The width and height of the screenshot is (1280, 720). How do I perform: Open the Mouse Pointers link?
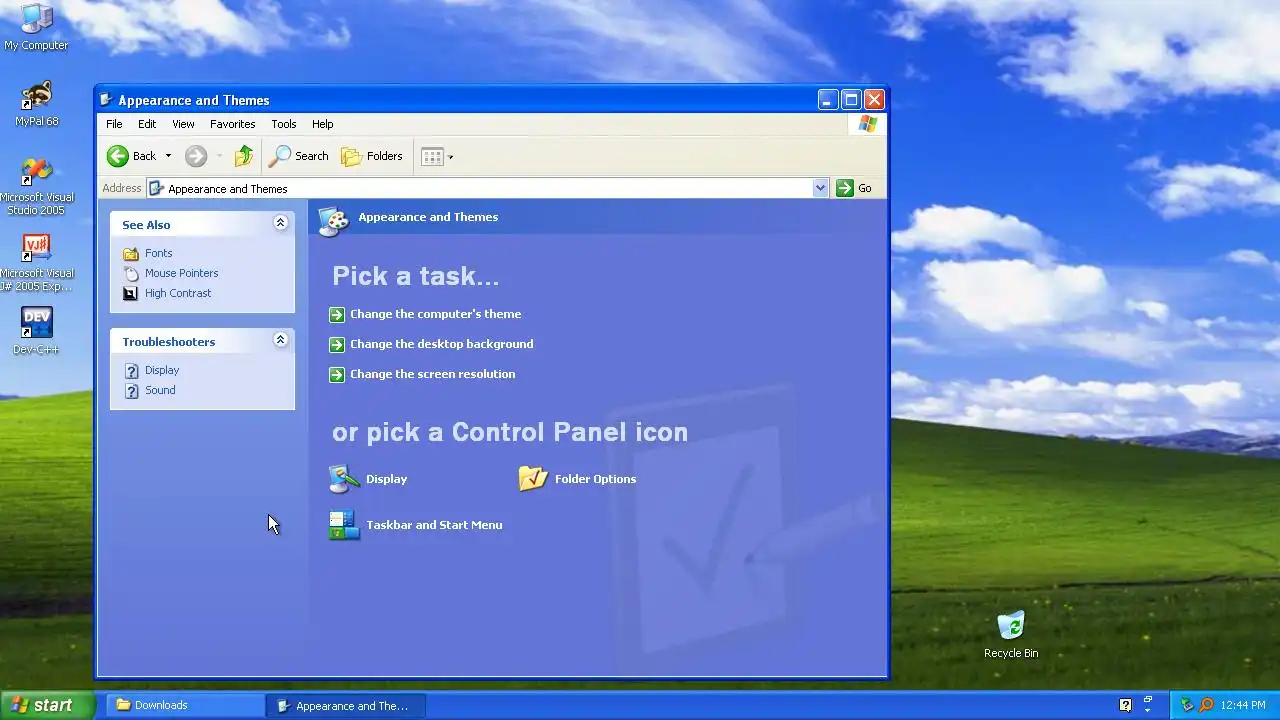[181, 273]
